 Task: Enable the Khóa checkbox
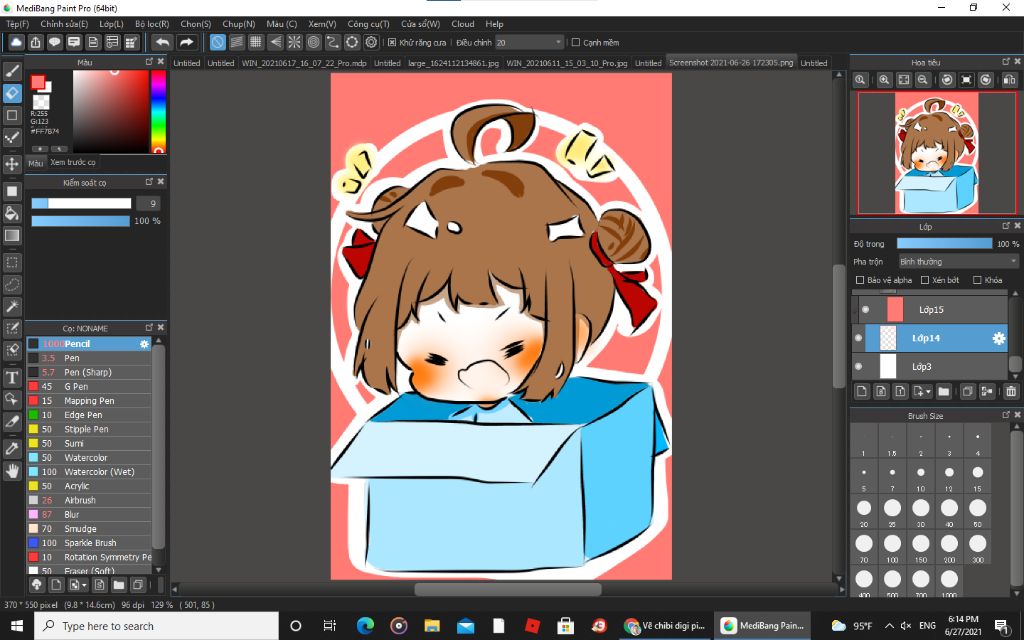(x=977, y=280)
